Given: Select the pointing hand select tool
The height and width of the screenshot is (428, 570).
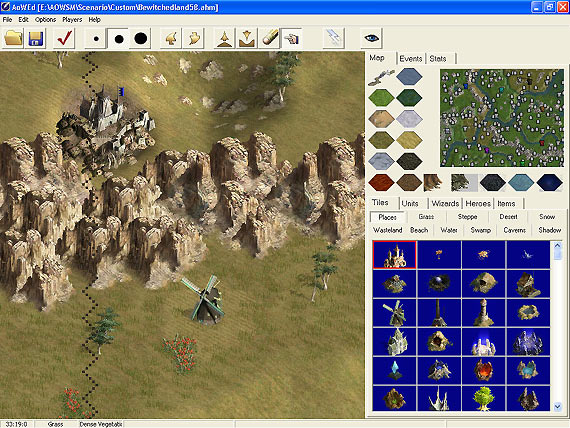Looking at the screenshot, I should tap(292, 38).
